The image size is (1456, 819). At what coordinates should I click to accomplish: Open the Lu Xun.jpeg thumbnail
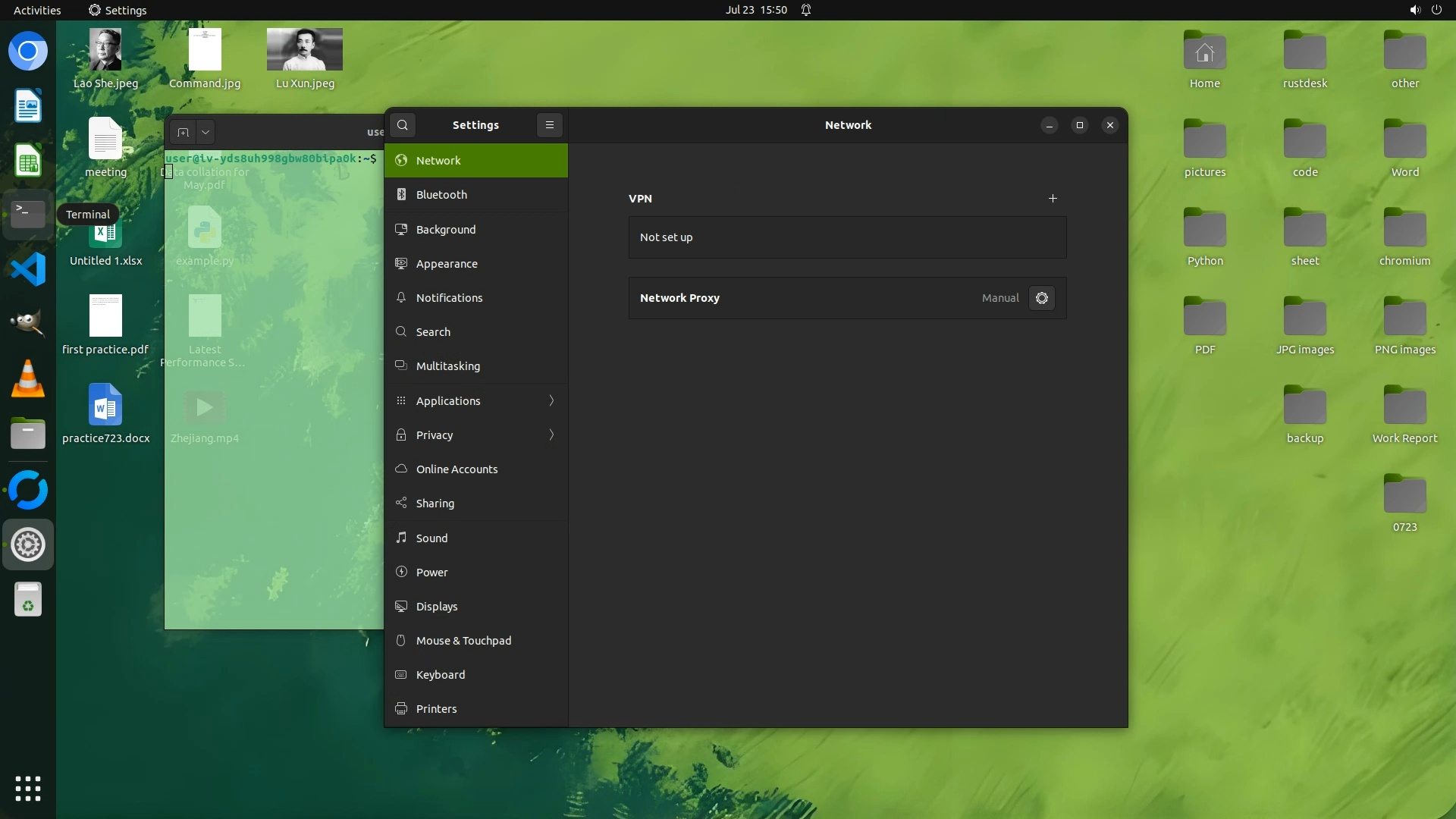(304, 50)
